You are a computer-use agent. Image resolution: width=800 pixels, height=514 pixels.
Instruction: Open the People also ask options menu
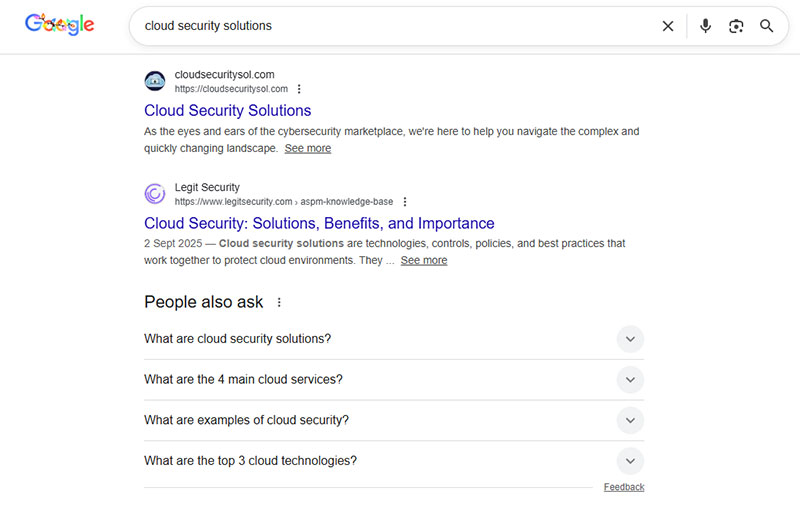pos(279,302)
